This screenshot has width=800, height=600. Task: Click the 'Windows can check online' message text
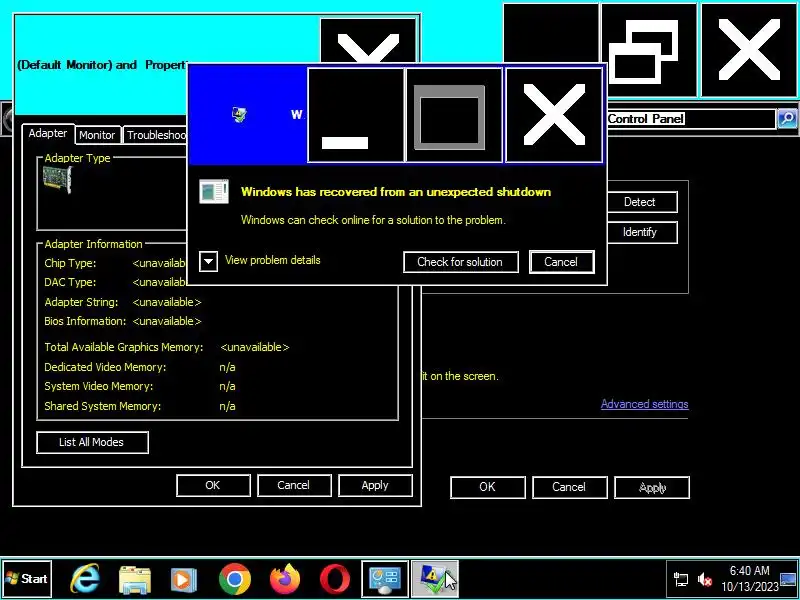(x=373, y=220)
